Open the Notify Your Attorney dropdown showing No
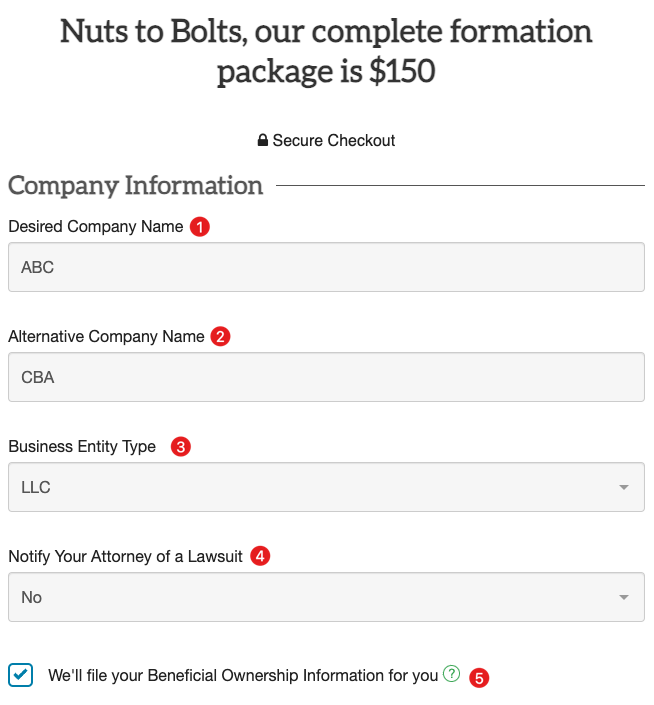Screen dimensions: 654x705 326,597
